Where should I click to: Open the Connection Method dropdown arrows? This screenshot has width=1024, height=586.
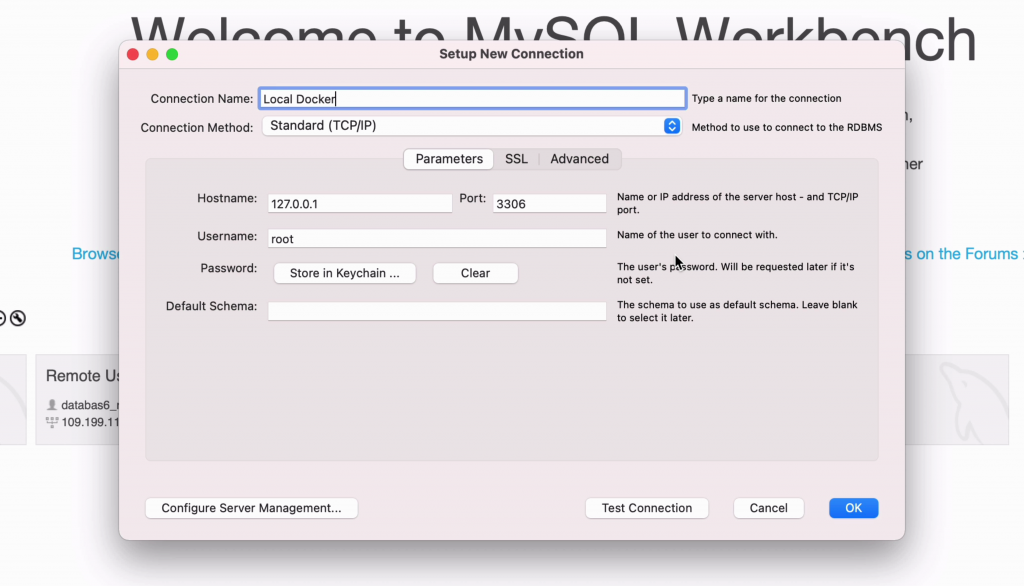(672, 126)
